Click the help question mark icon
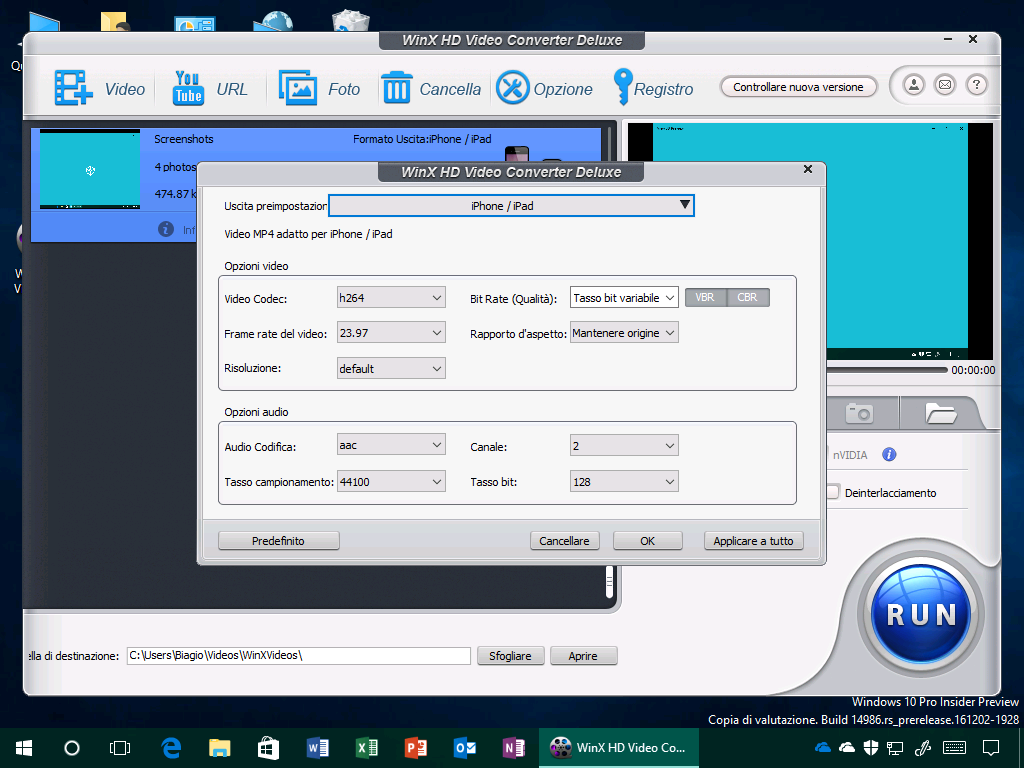This screenshot has height=768, width=1024. [976, 85]
